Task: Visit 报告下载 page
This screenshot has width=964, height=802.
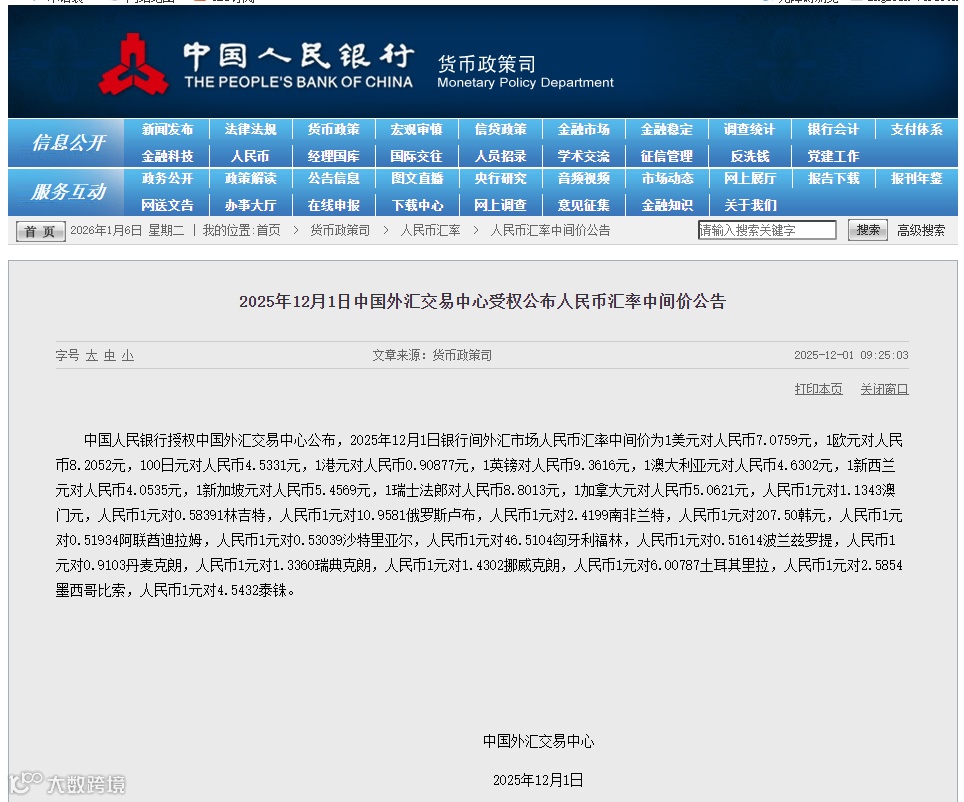Action: (833, 178)
